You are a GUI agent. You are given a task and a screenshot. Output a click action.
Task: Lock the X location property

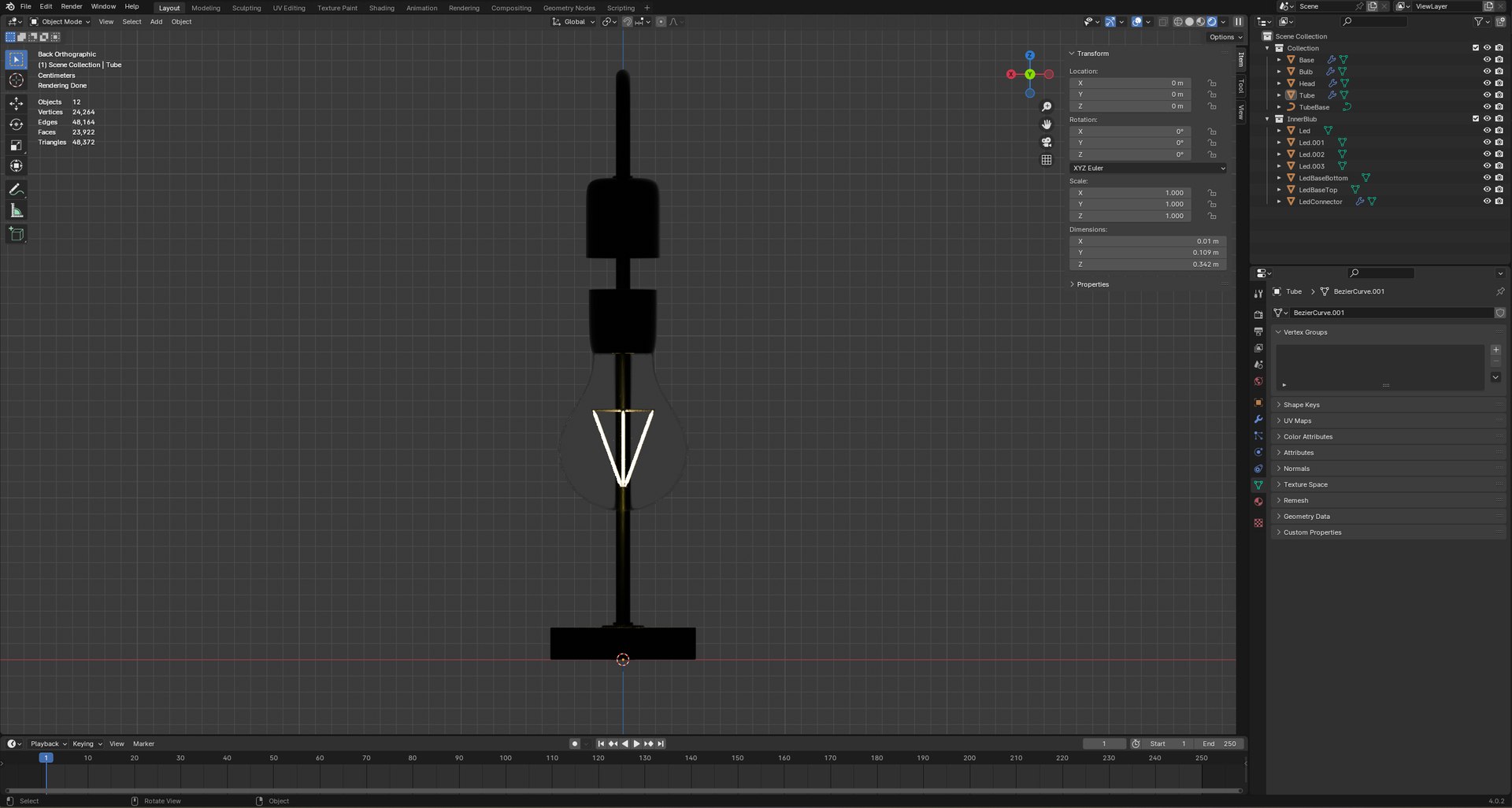click(1212, 83)
